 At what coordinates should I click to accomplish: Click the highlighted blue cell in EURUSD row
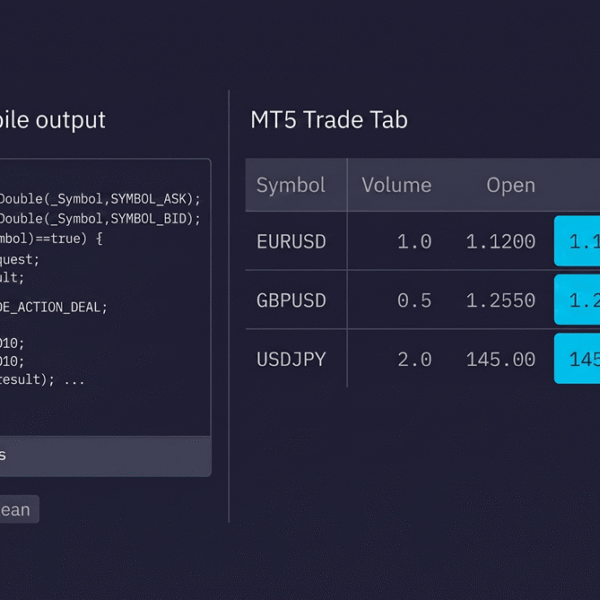tap(577, 241)
